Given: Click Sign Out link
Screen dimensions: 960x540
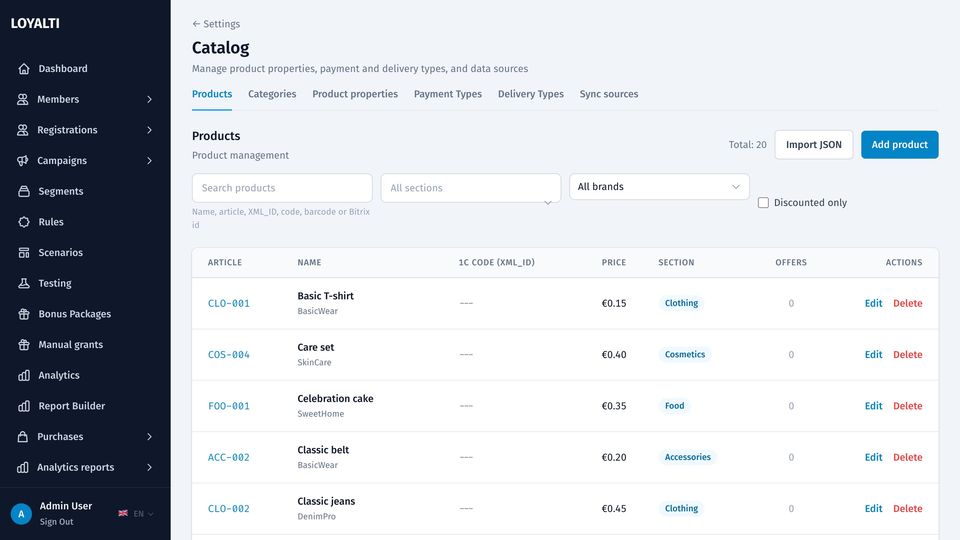Looking at the screenshot, I should (56, 522).
